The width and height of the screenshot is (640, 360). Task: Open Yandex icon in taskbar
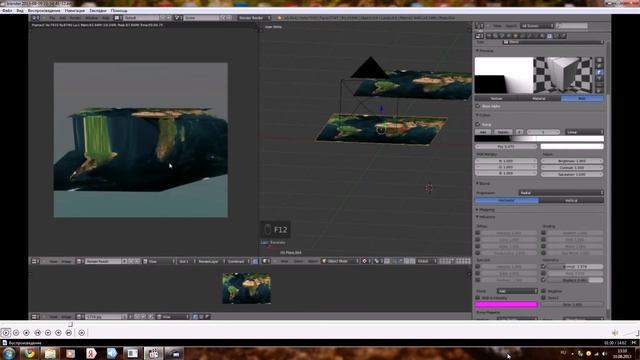(x=91, y=353)
